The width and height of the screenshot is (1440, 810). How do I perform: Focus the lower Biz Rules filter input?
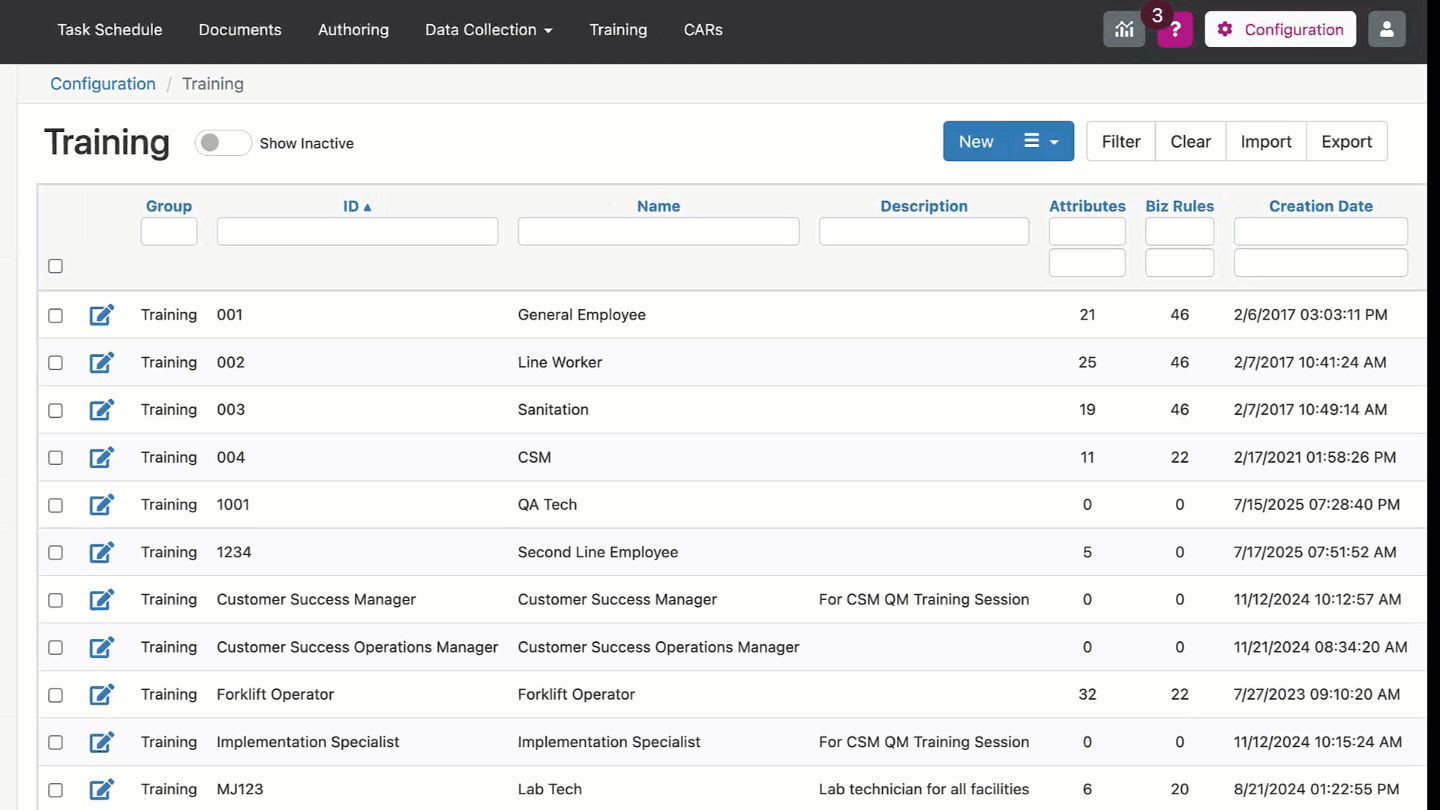tap(1180, 262)
